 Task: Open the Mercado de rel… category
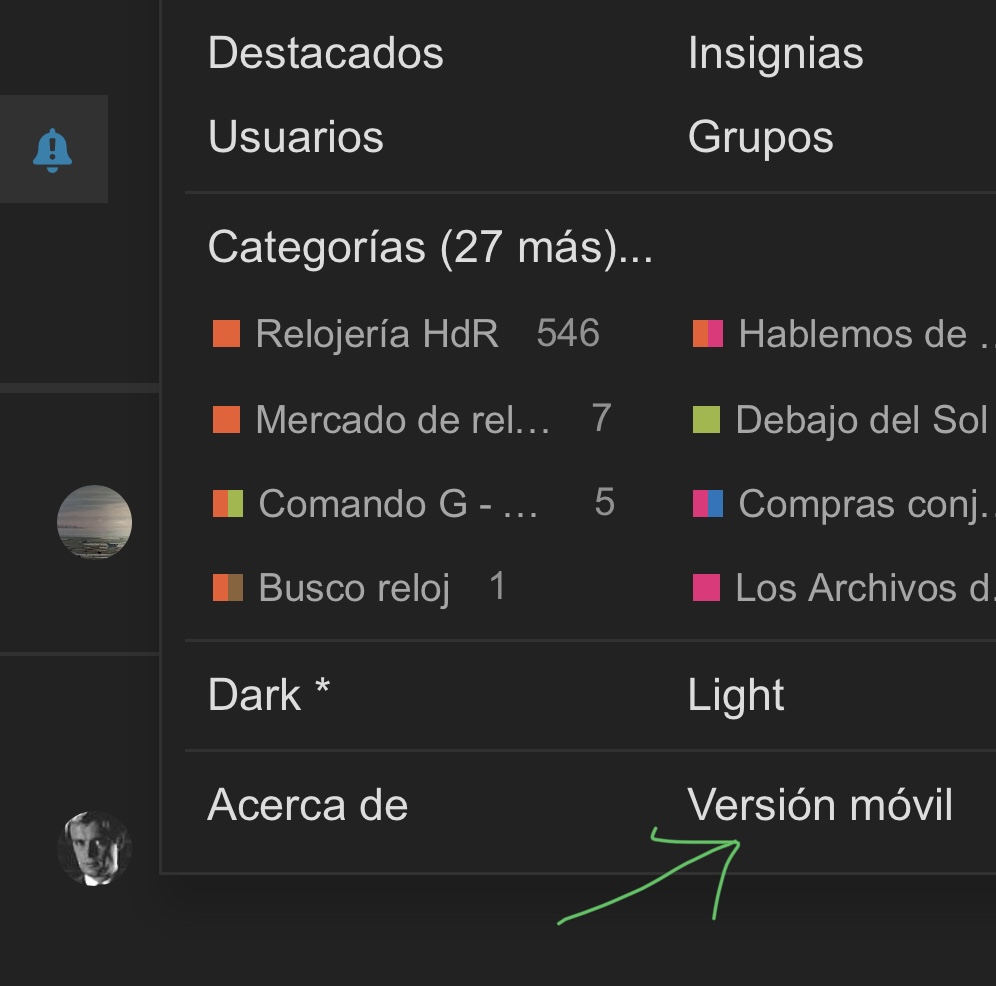click(x=402, y=419)
